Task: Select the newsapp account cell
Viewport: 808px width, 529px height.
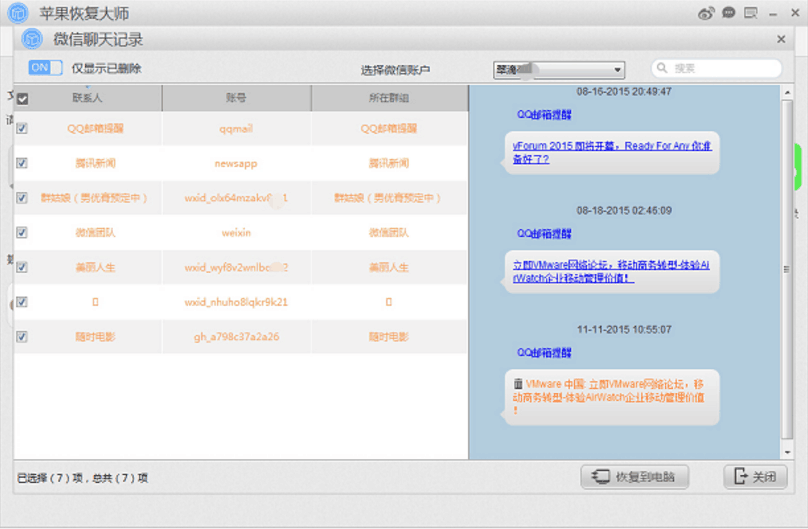Action: tap(236, 164)
